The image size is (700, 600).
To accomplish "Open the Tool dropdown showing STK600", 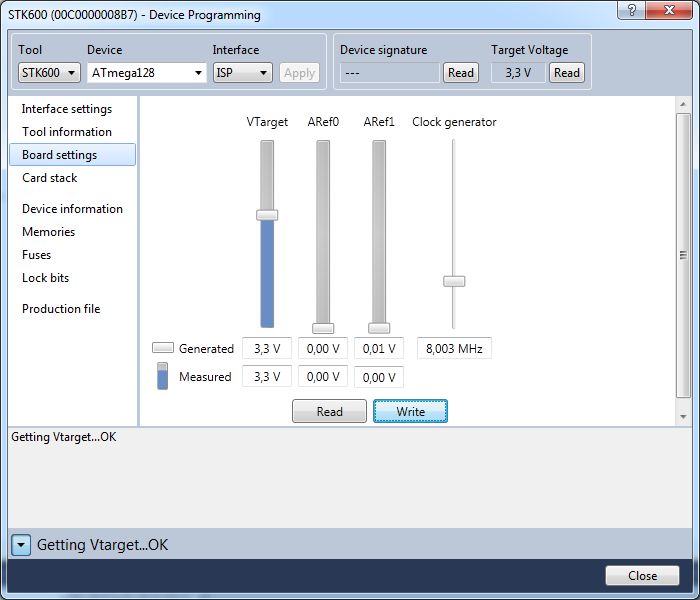I will point(49,72).
